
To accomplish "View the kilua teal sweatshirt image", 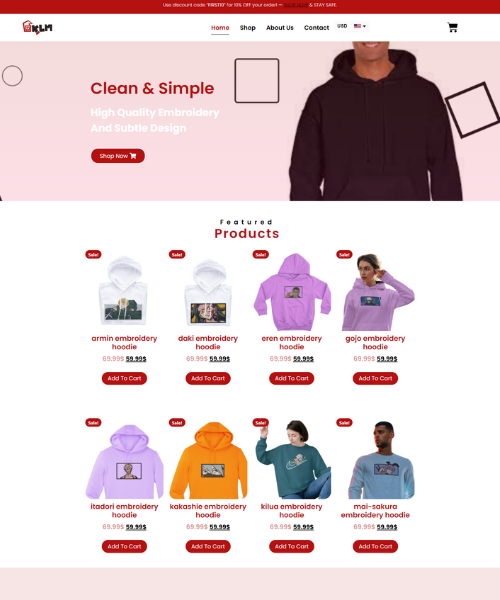I will point(292,460).
